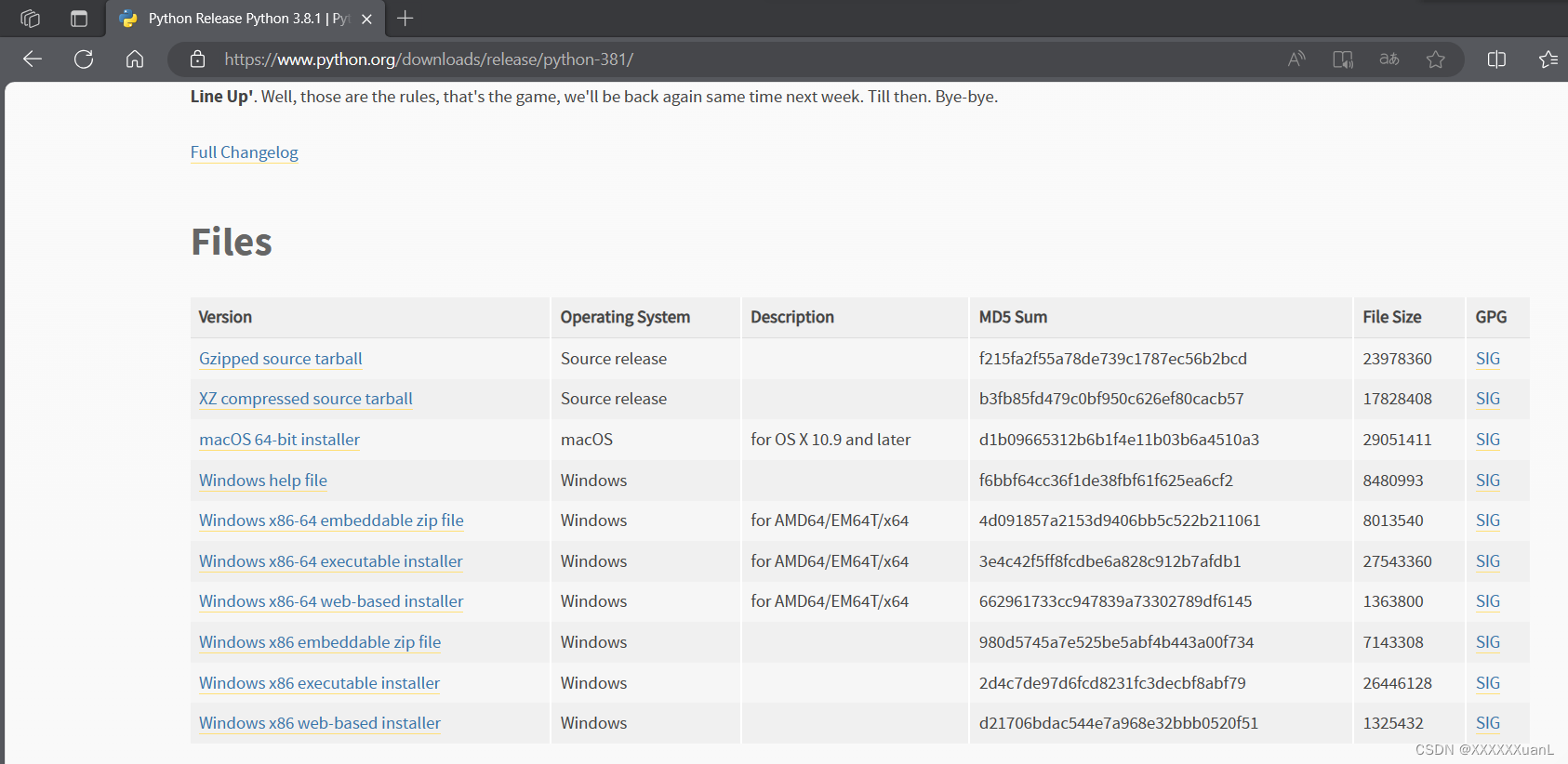Click file size 27543360

pos(1397,561)
